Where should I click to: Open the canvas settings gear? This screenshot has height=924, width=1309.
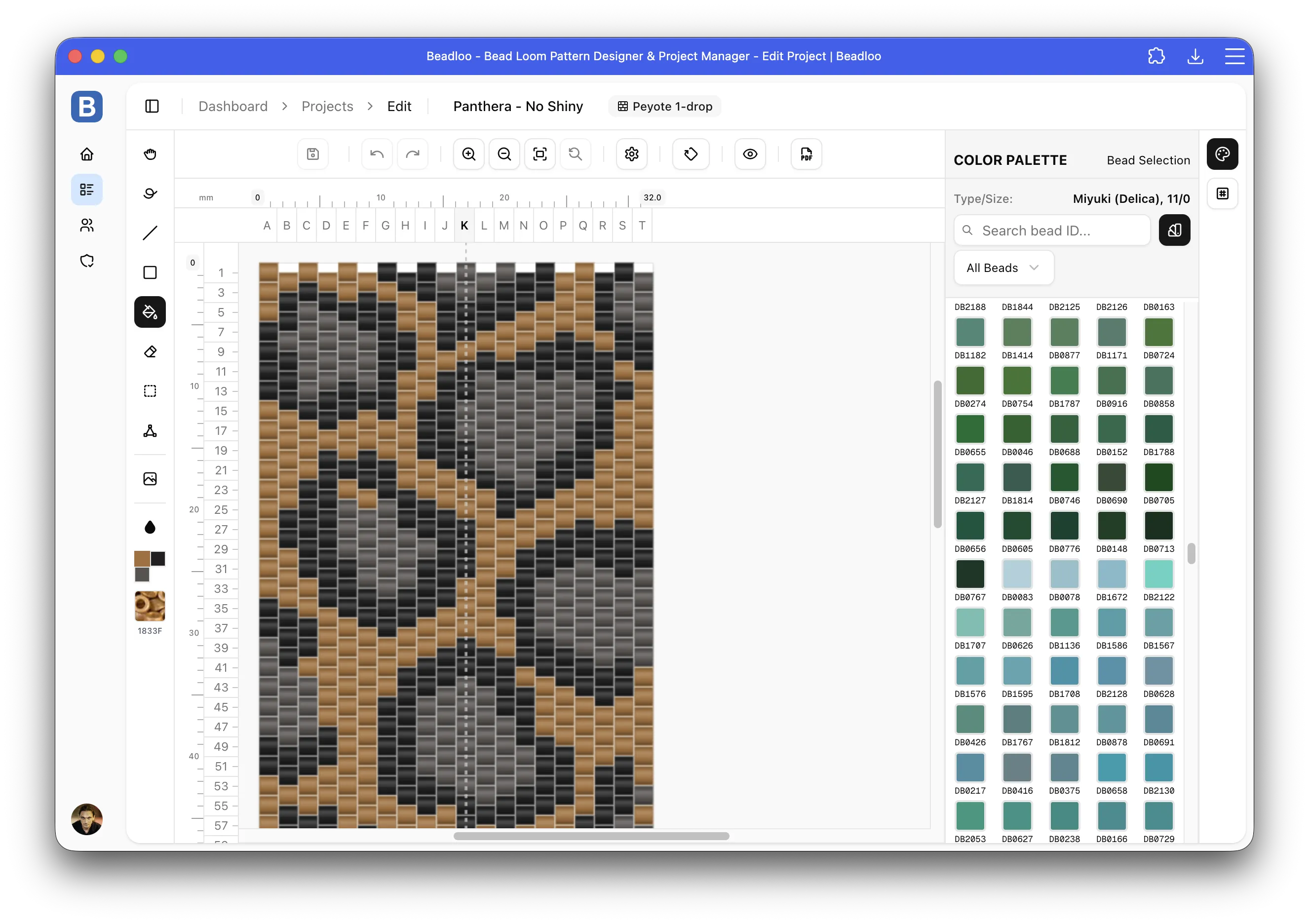[631, 154]
